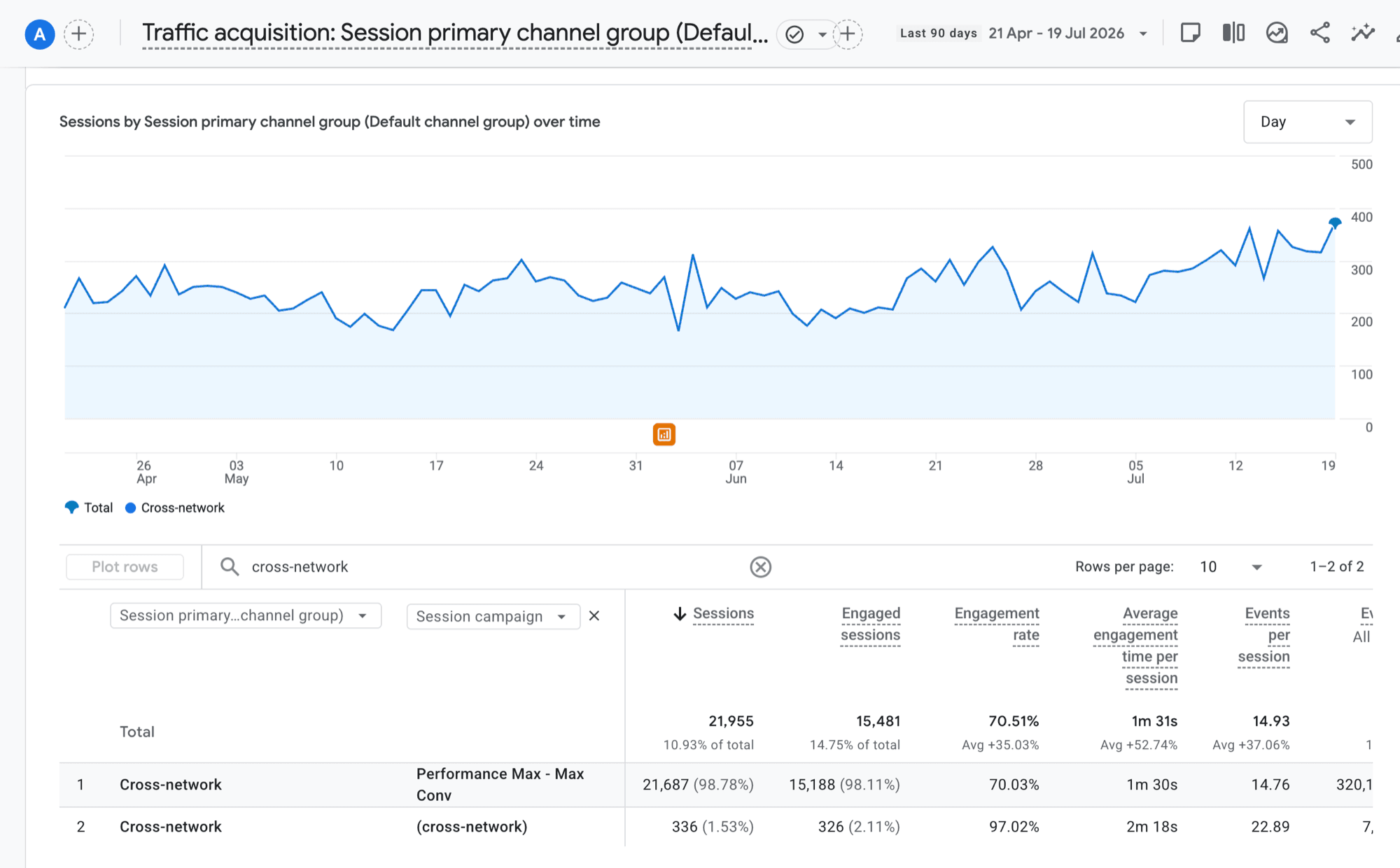Screen dimensions: 1400x868
Task: Click row 1 Cross-network channel cell
Action: pos(171,785)
